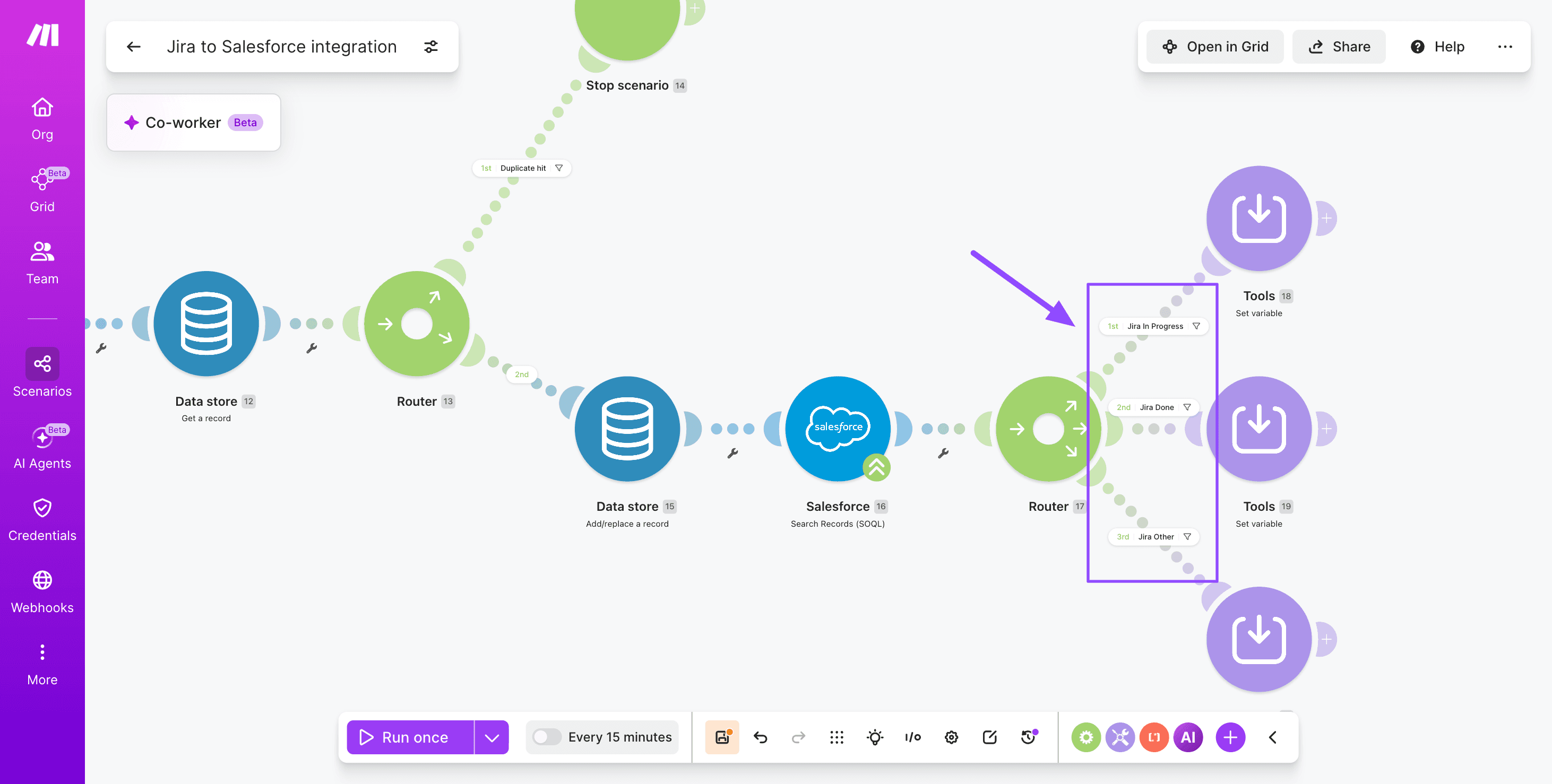Click the wrench between Salesforce and Router 17
Viewport: 1552px width, 784px height.
pyautogui.click(x=944, y=453)
